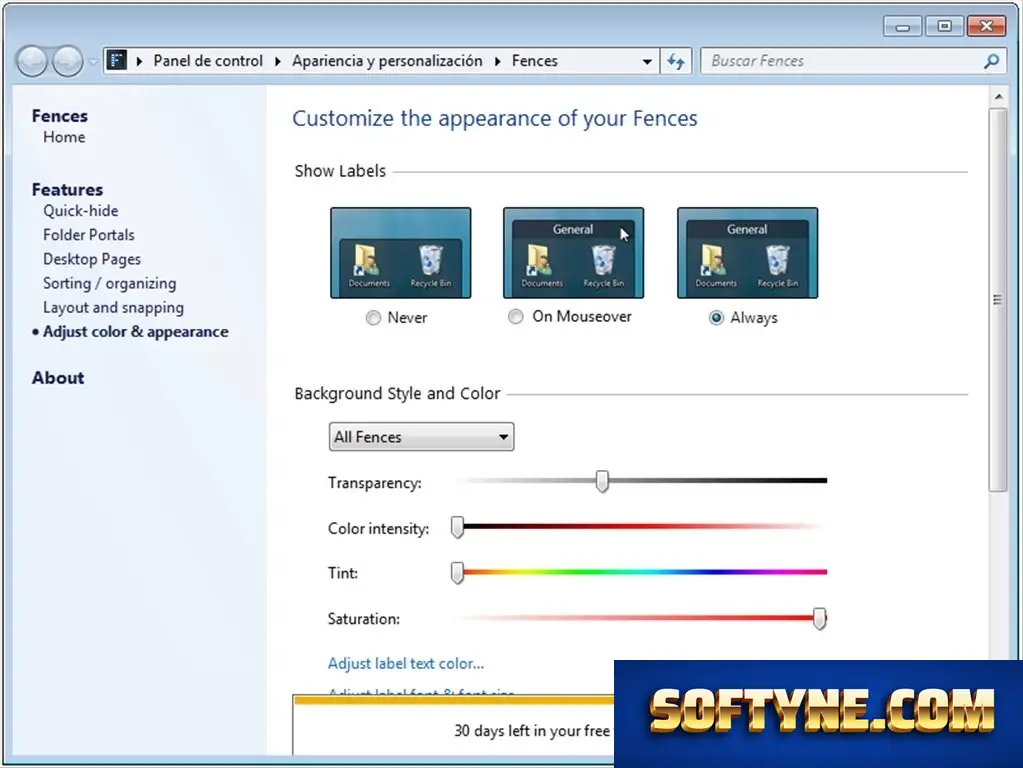Choose the Never radio button
The height and width of the screenshot is (768, 1023).
click(373, 318)
